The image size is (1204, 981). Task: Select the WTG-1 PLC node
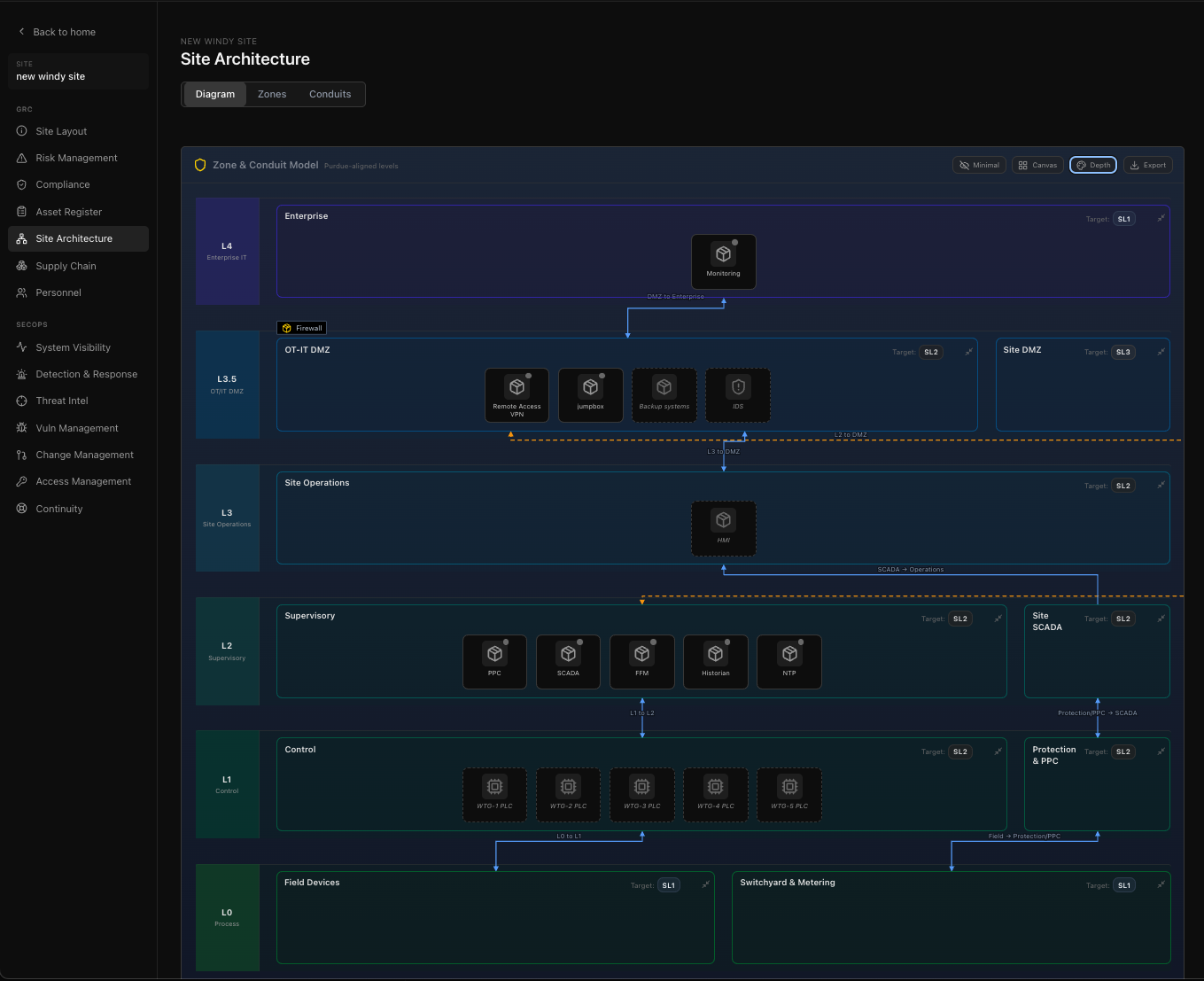494,795
